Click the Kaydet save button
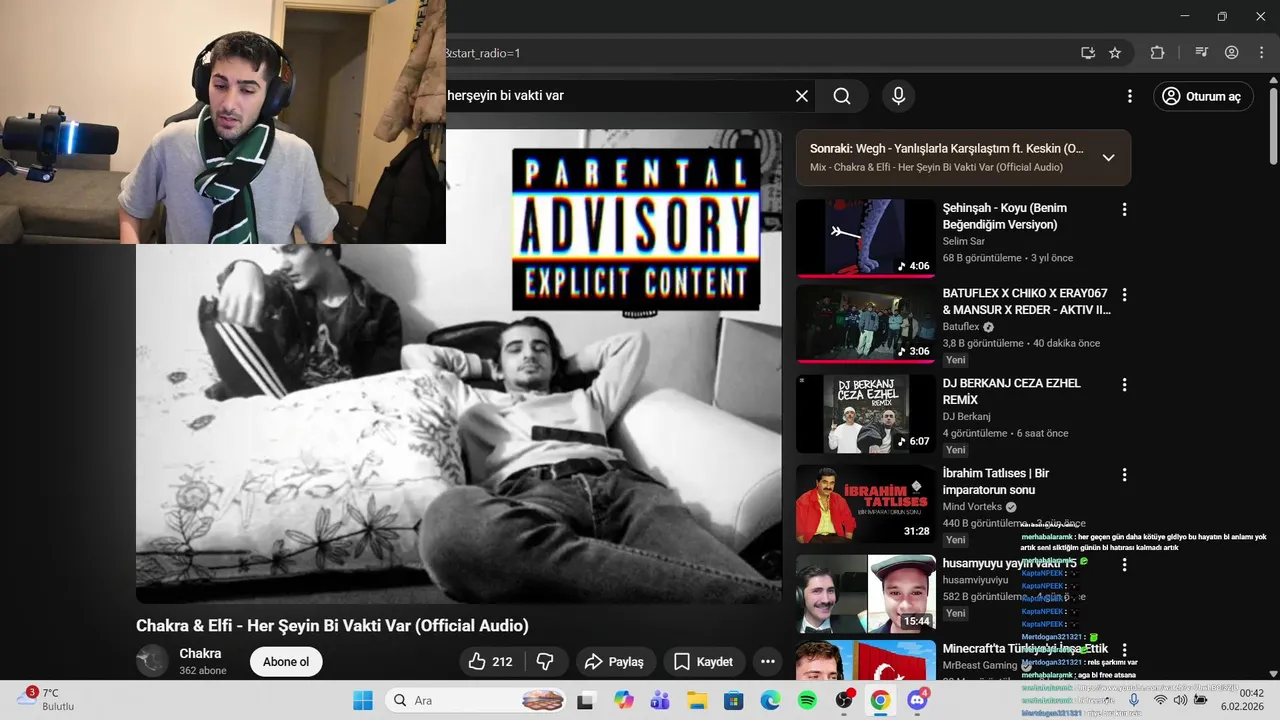1280x720 pixels. pos(704,662)
